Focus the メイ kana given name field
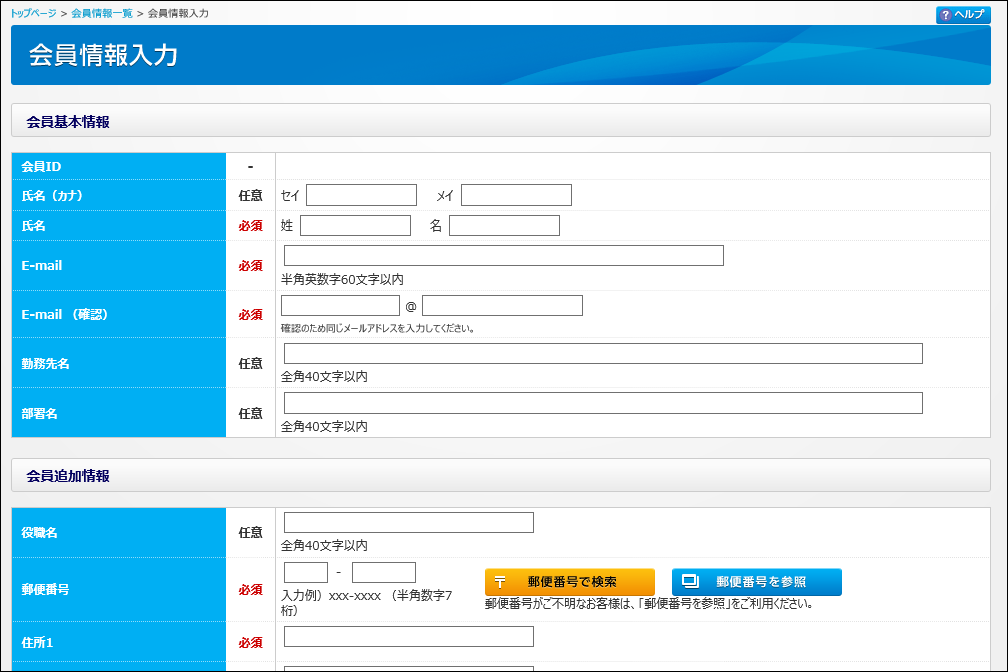 (x=516, y=195)
